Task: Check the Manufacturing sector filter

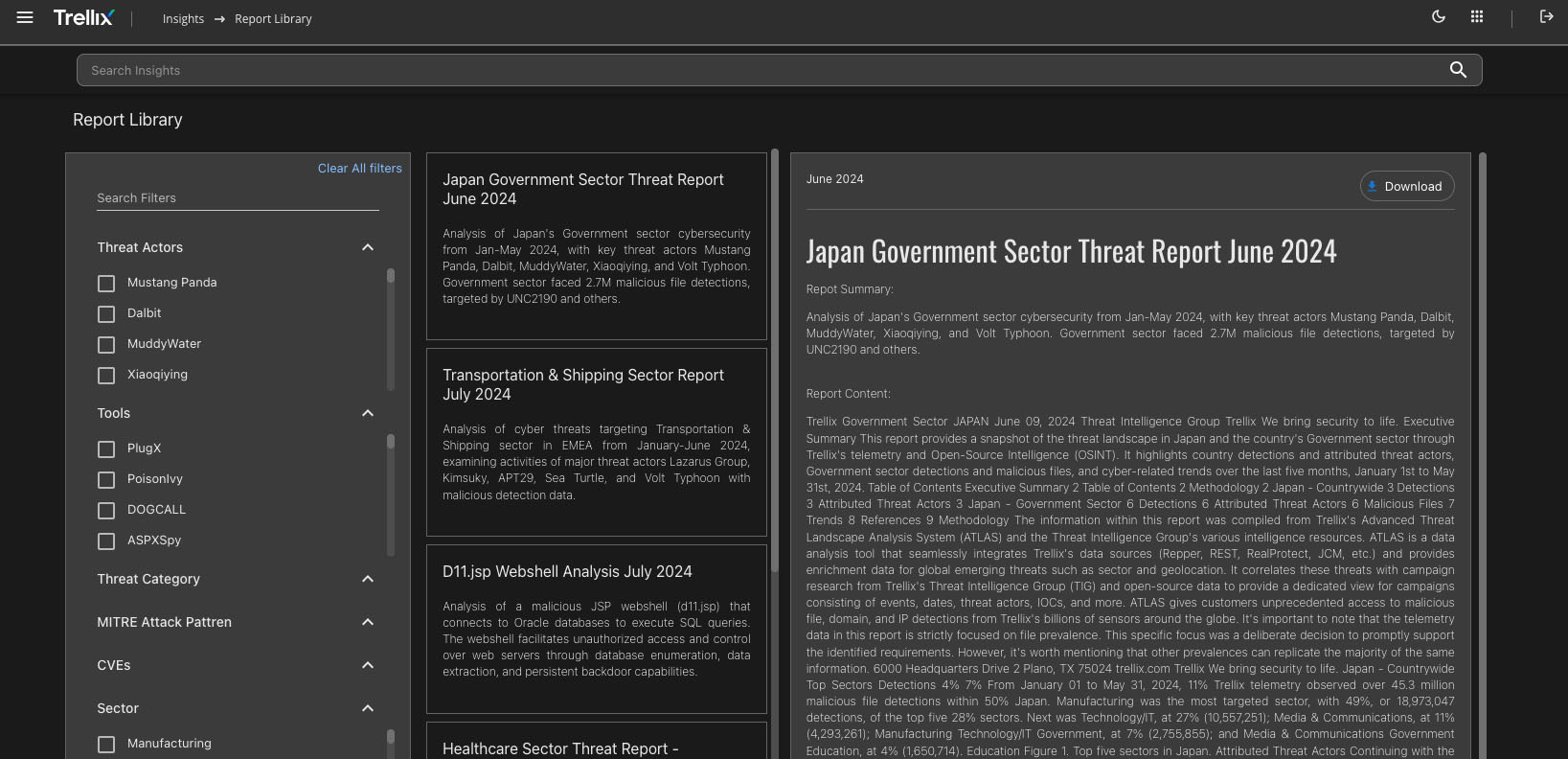Action: click(106, 745)
